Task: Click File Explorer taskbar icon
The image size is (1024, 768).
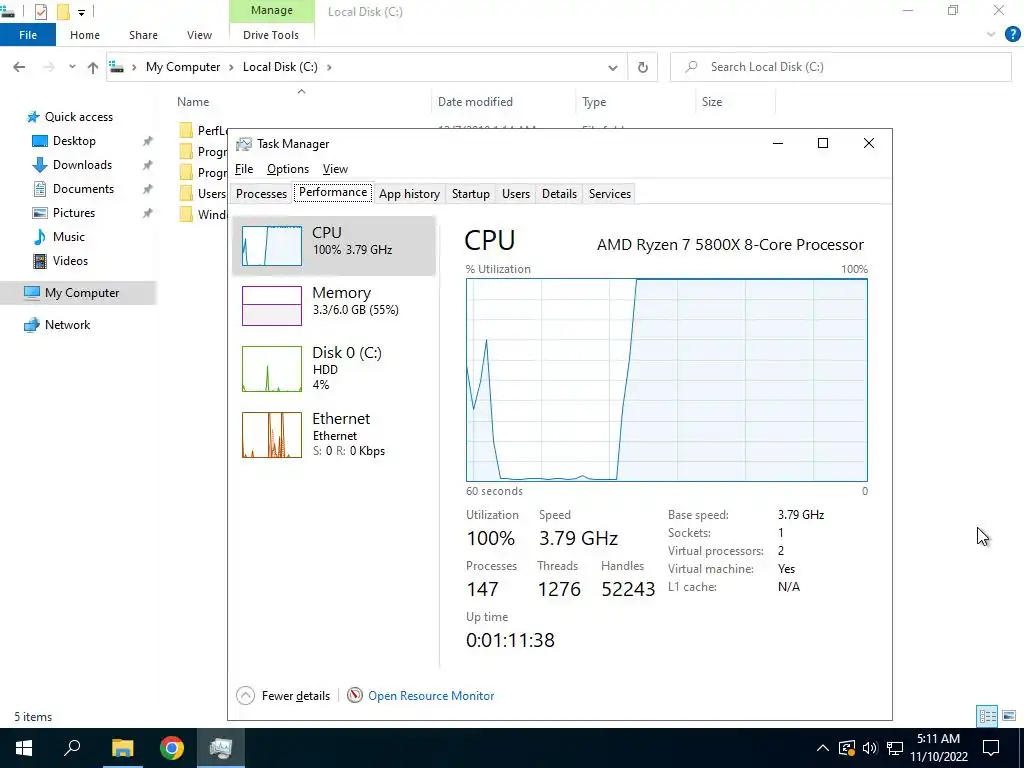Action: 122,748
